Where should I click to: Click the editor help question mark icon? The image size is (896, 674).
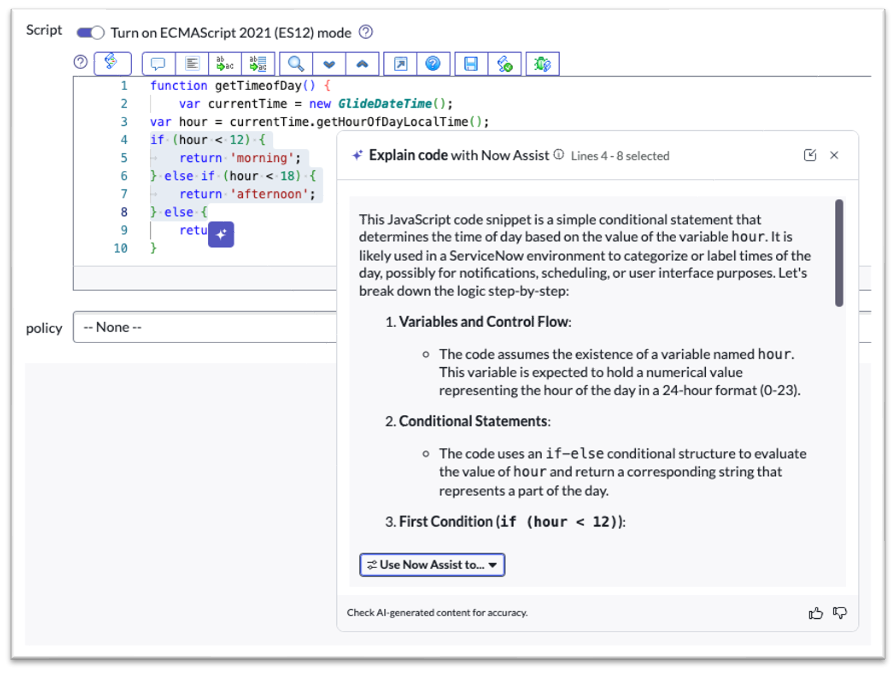(81, 62)
